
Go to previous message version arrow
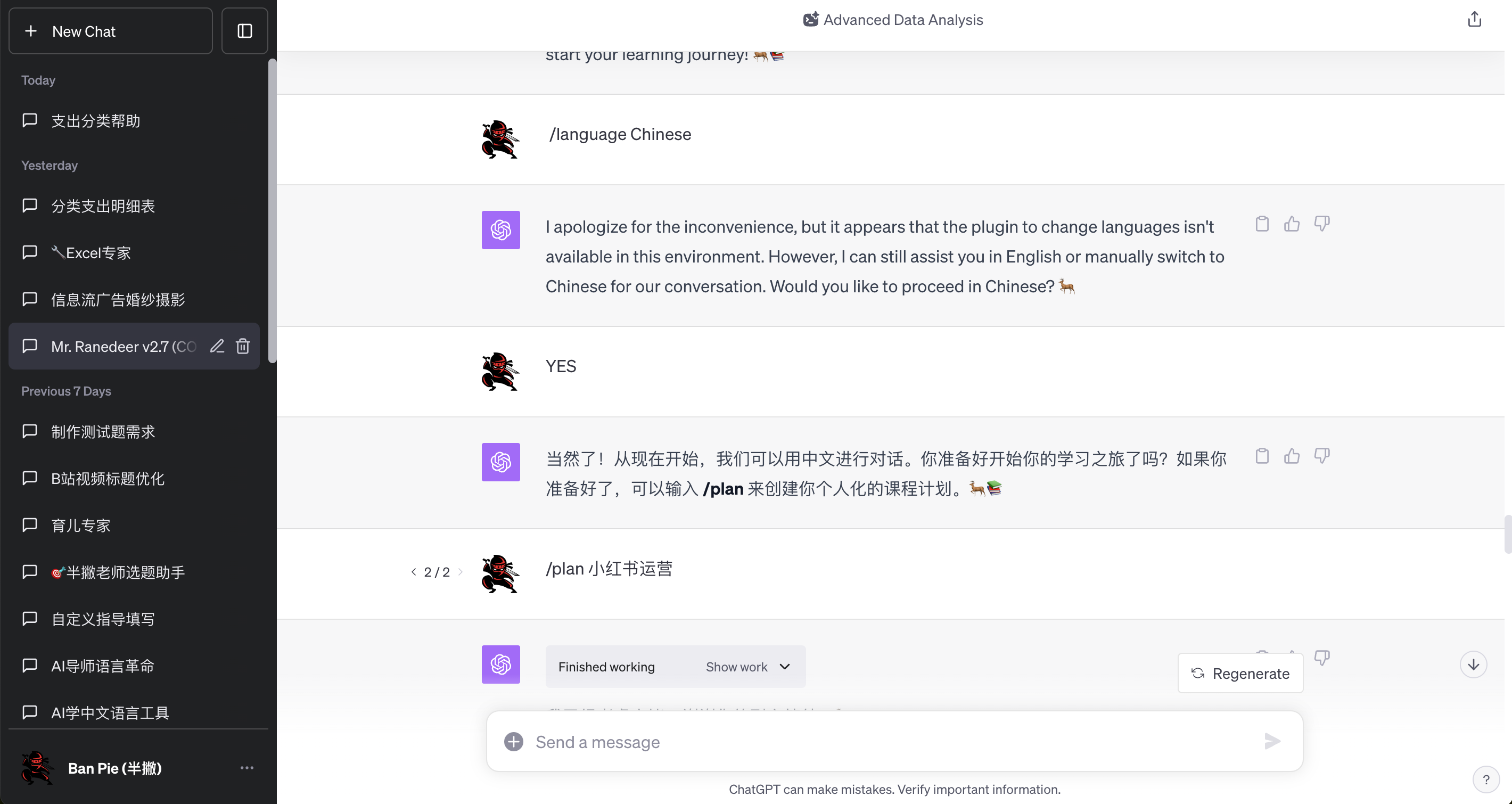[x=414, y=572]
